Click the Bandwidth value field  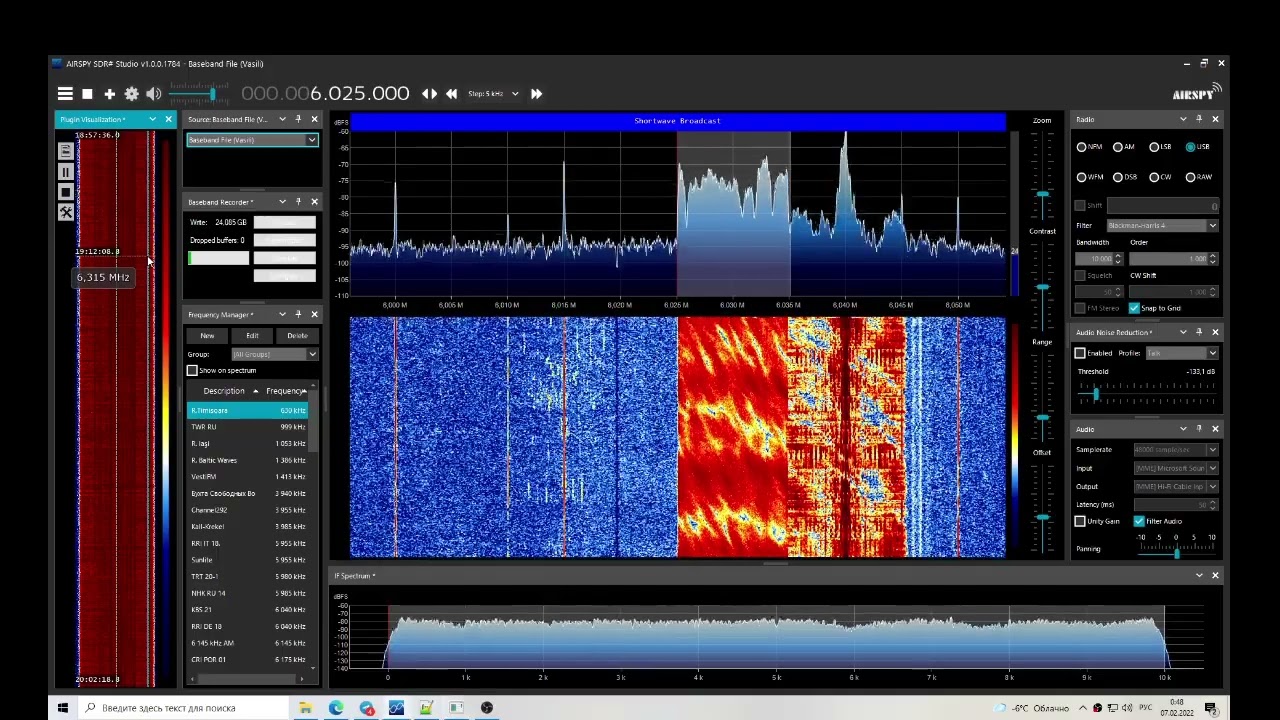[1097, 259]
